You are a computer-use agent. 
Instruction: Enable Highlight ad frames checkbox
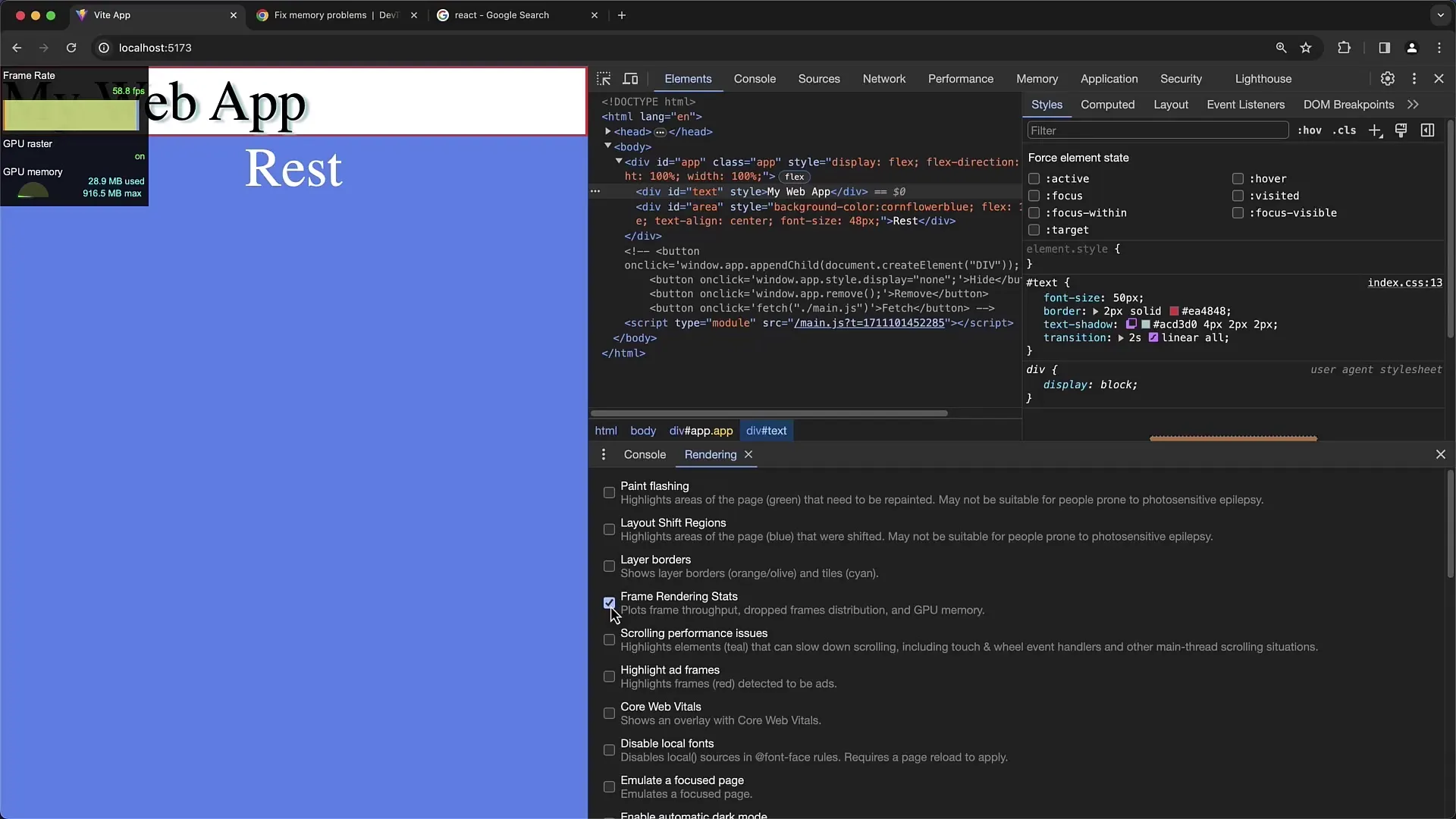pyautogui.click(x=609, y=676)
